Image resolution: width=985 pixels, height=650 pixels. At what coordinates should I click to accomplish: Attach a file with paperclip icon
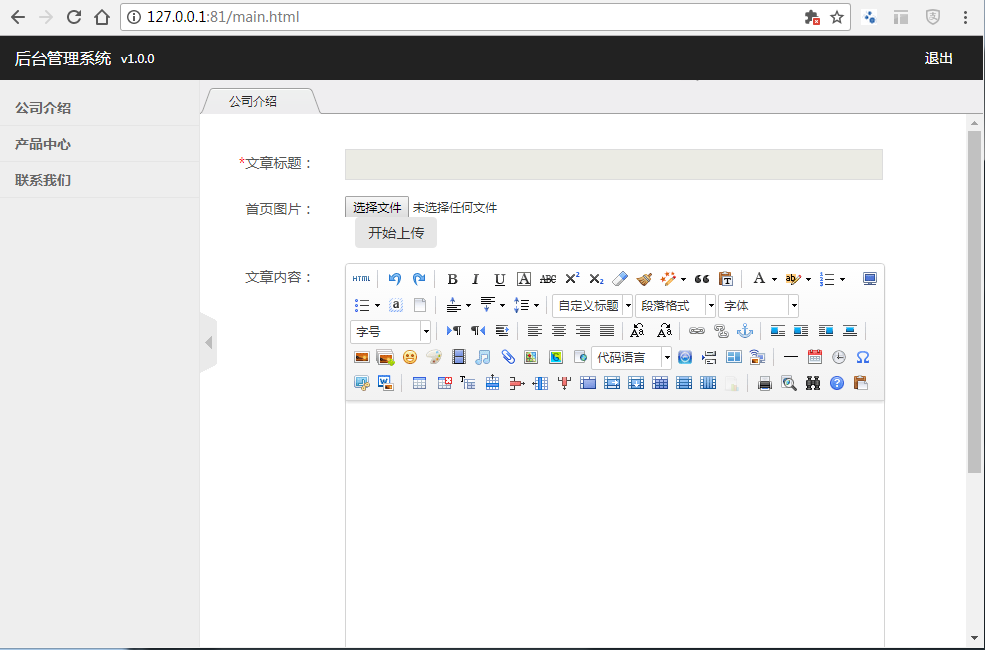tap(508, 357)
